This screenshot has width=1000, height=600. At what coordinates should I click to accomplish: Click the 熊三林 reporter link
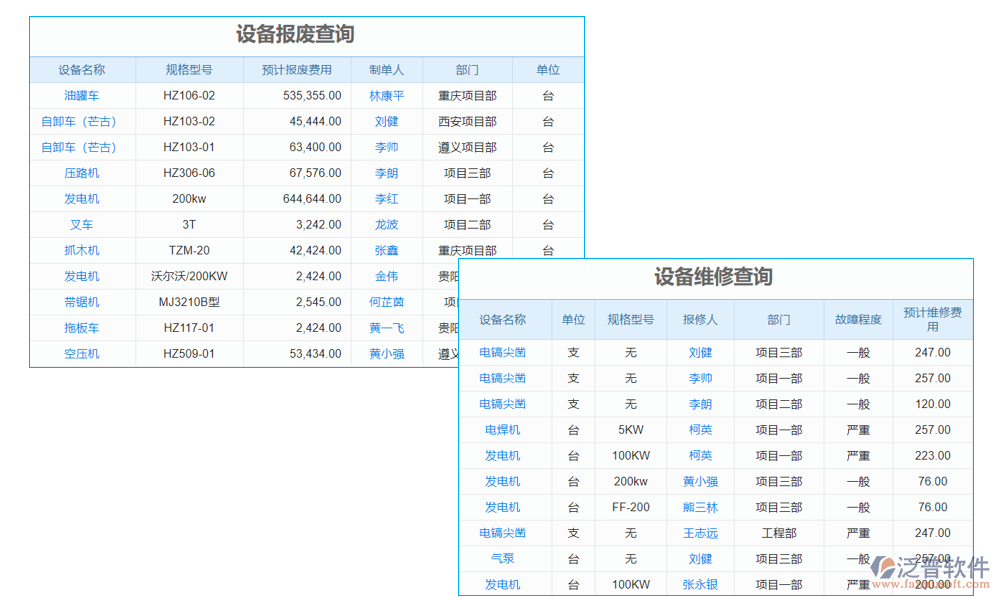pyautogui.click(x=698, y=507)
